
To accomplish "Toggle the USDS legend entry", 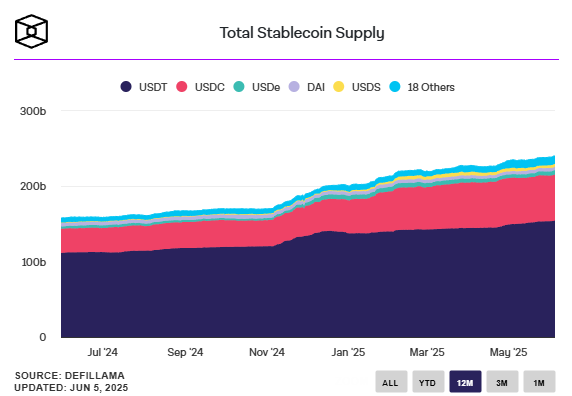I will click(357, 87).
